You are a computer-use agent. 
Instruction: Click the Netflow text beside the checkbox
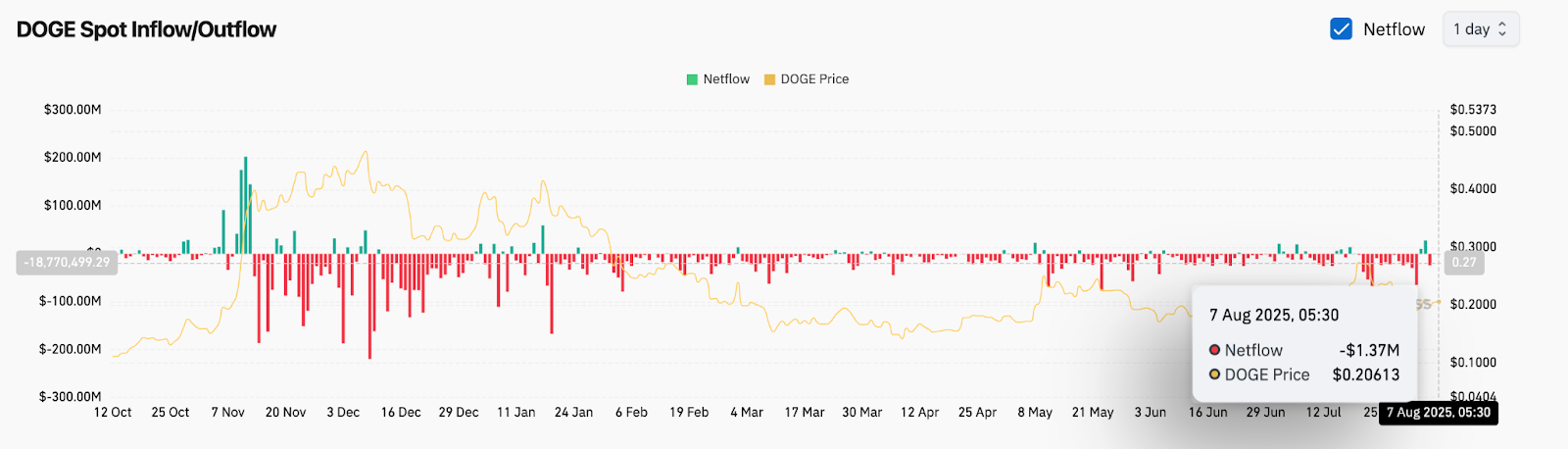(x=1394, y=29)
